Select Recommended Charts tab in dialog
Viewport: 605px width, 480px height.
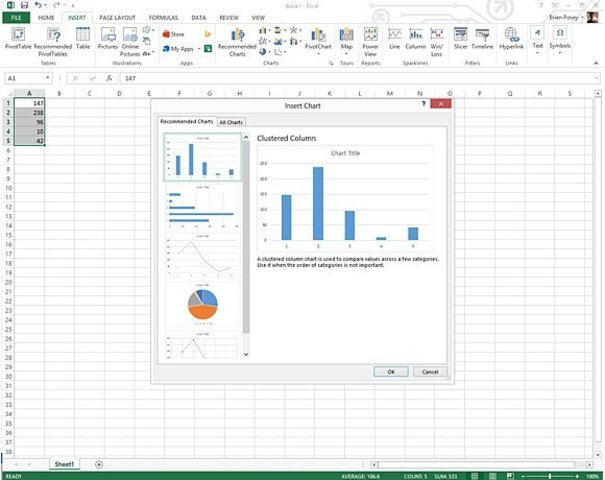[187, 122]
